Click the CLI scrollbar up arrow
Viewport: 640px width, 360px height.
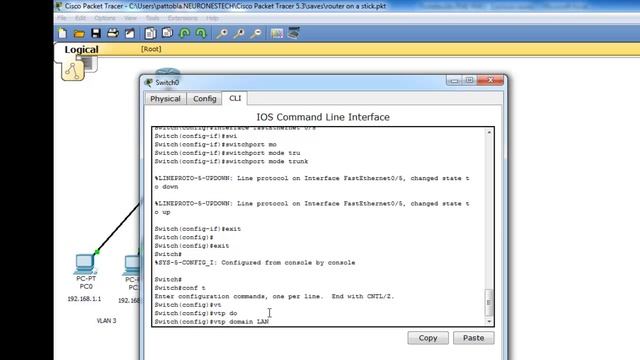pyautogui.click(x=489, y=132)
